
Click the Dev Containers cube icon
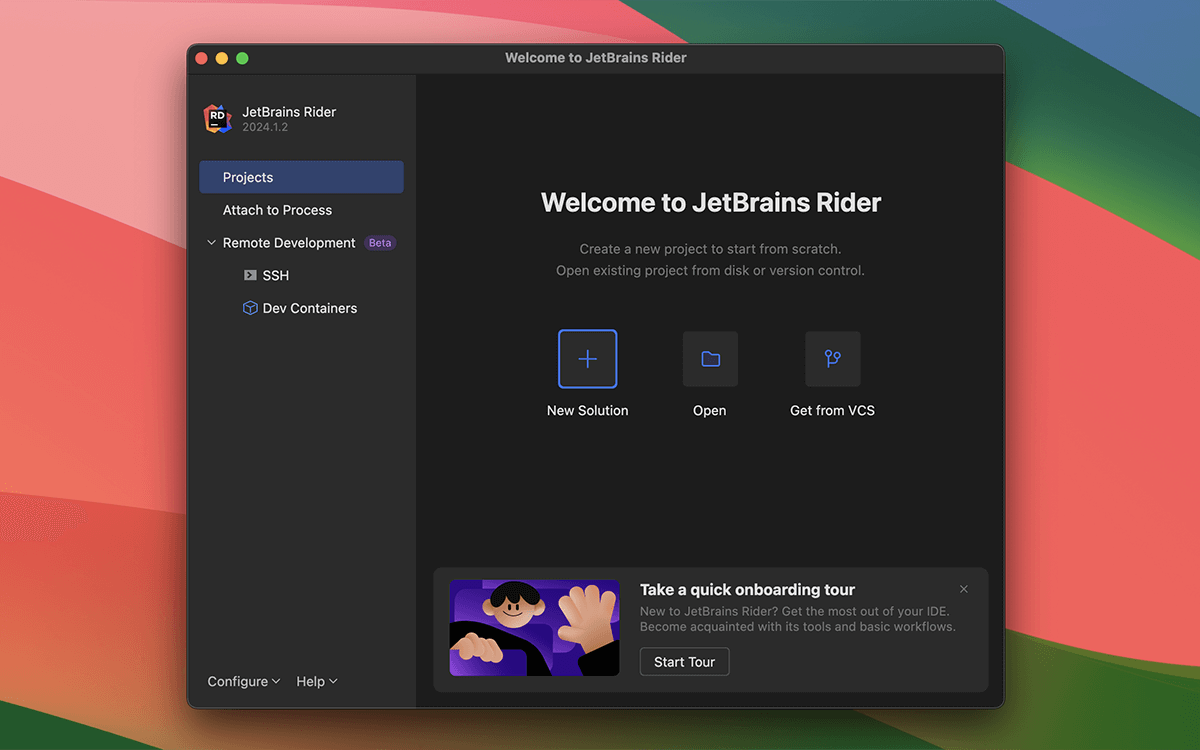point(250,308)
